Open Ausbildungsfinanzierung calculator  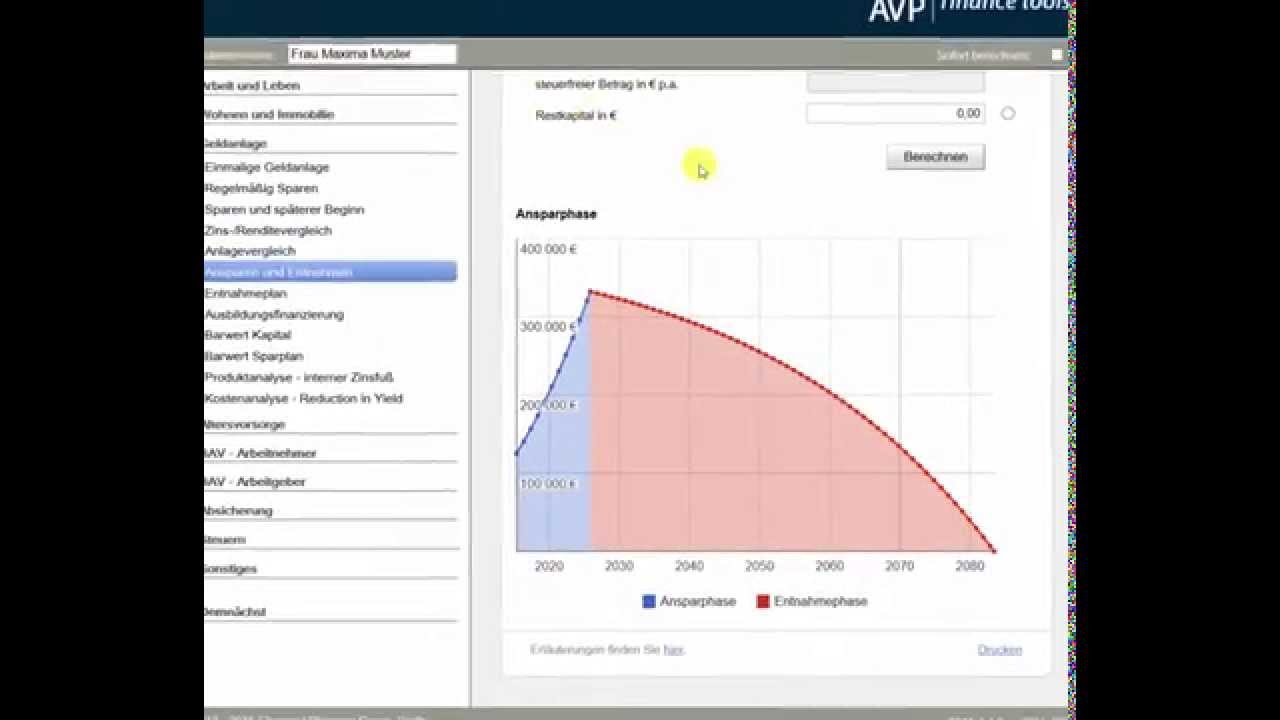click(x=274, y=315)
